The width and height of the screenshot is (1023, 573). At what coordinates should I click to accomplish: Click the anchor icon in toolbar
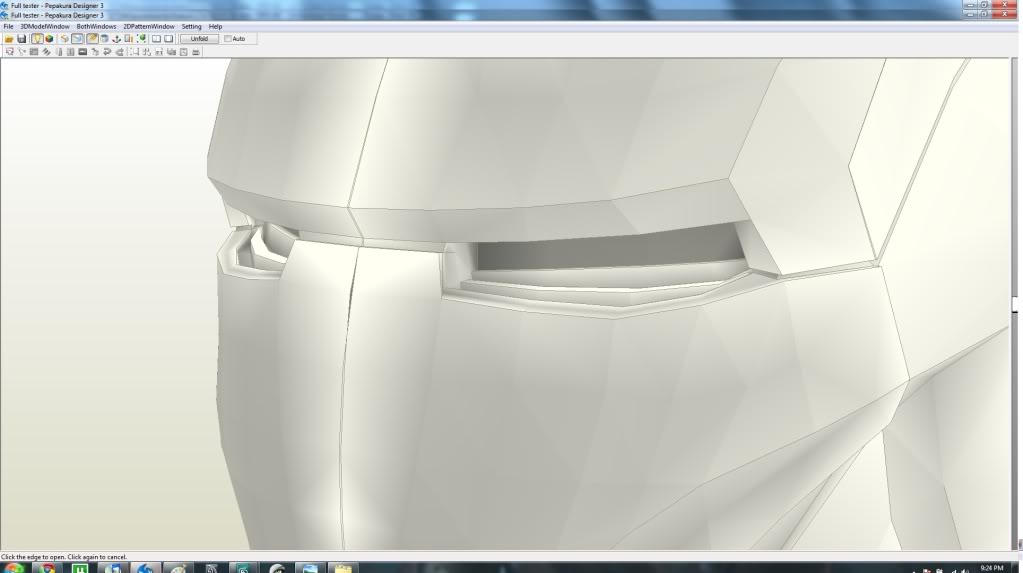[116, 39]
